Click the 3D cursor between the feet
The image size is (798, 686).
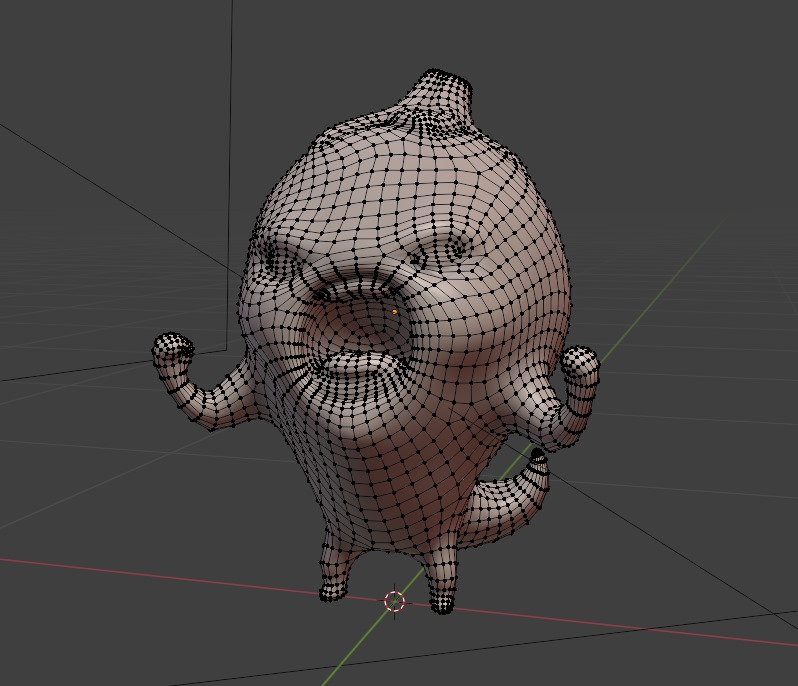pyautogui.click(x=395, y=601)
